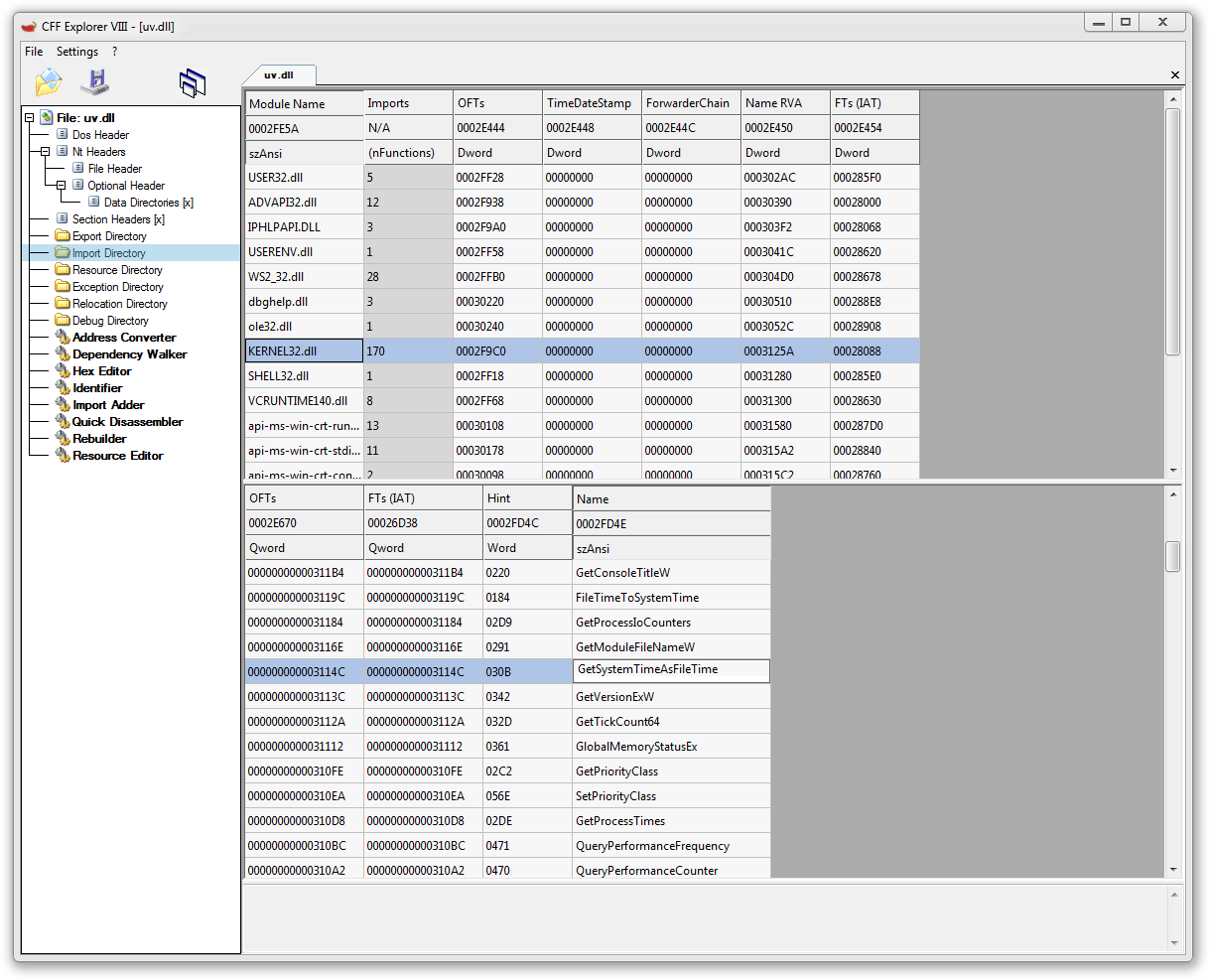1211x980 pixels.
Task: Select the dbghelp.dll module row
Action: click(x=582, y=302)
